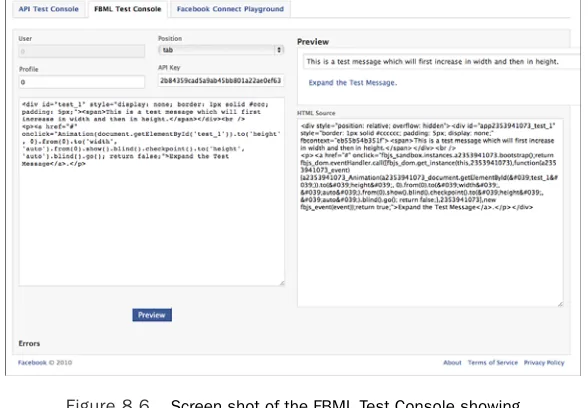The height and width of the screenshot is (408, 588).
Task: Click the API Key label
Action: click(169, 68)
